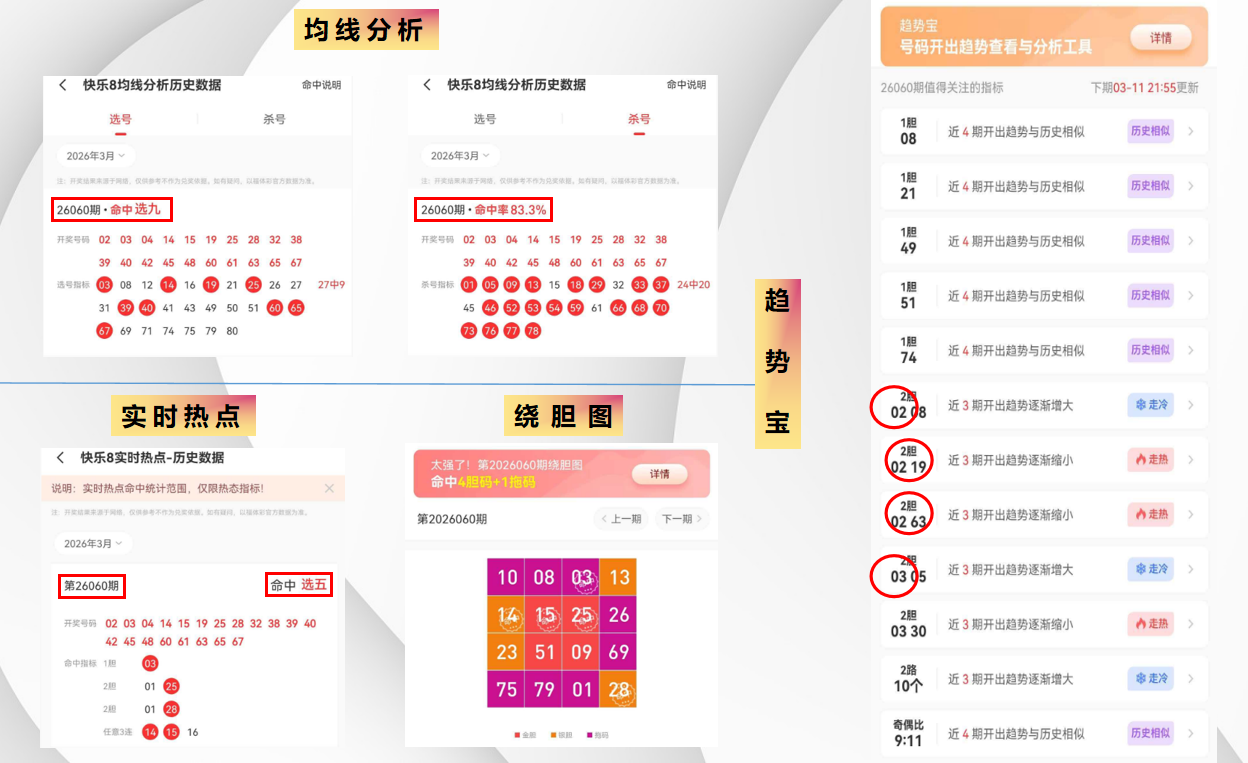Tap 详情 on the 绕胆图 banner
1248x763 pixels.
coord(660,473)
